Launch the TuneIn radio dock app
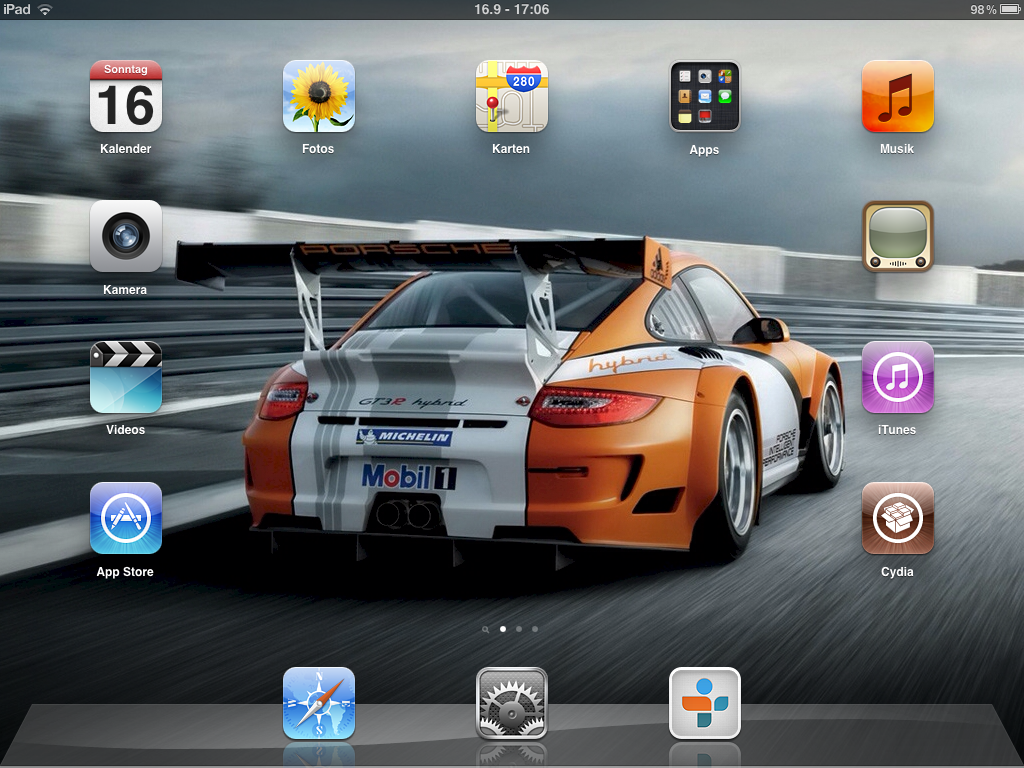This screenshot has width=1024, height=768. tap(705, 703)
